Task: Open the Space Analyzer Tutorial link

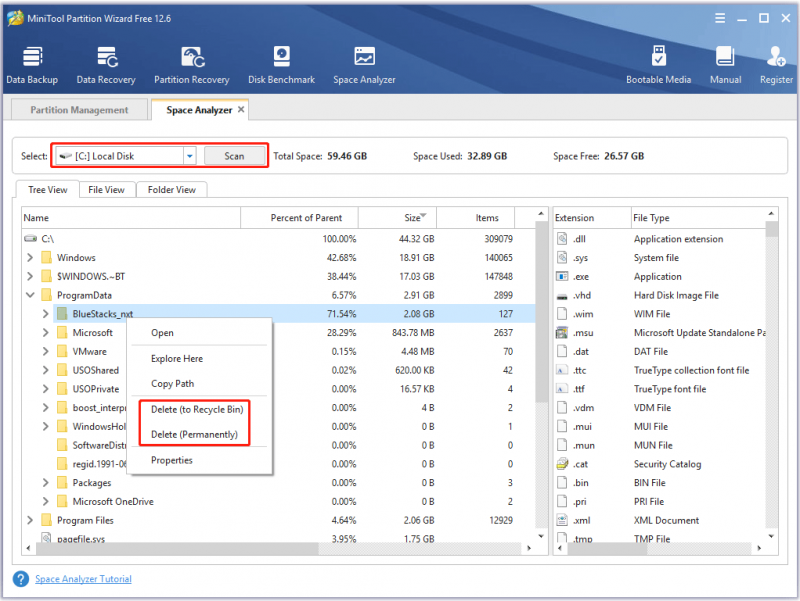Action: point(83,579)
